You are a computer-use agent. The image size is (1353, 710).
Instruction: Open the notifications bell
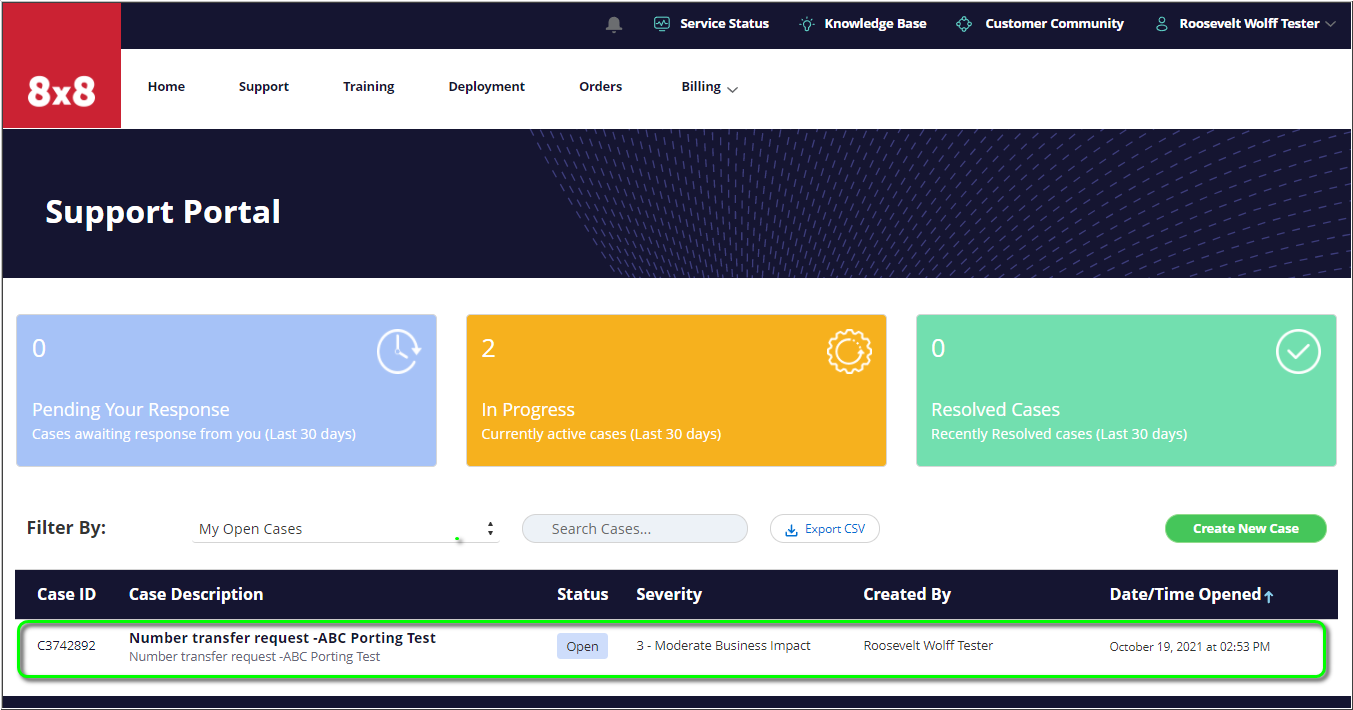point(614,24)
